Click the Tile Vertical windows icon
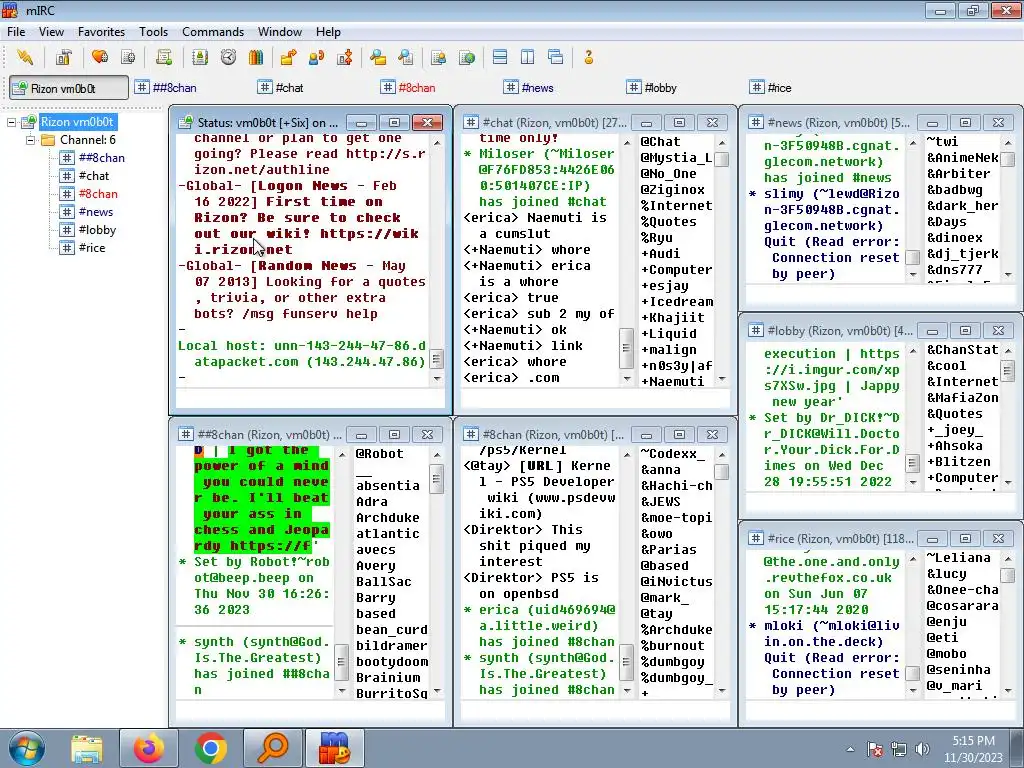Viewport: 1024px width, 768px height. click(528, 57)
